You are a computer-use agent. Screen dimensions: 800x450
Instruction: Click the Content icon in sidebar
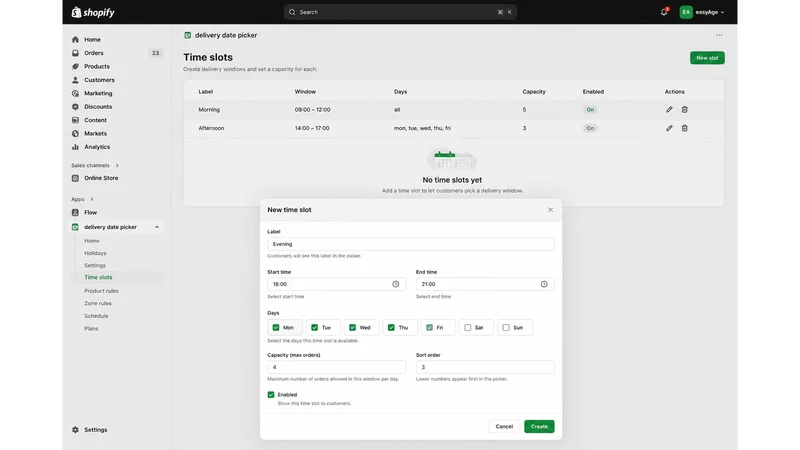coord(76,120)
